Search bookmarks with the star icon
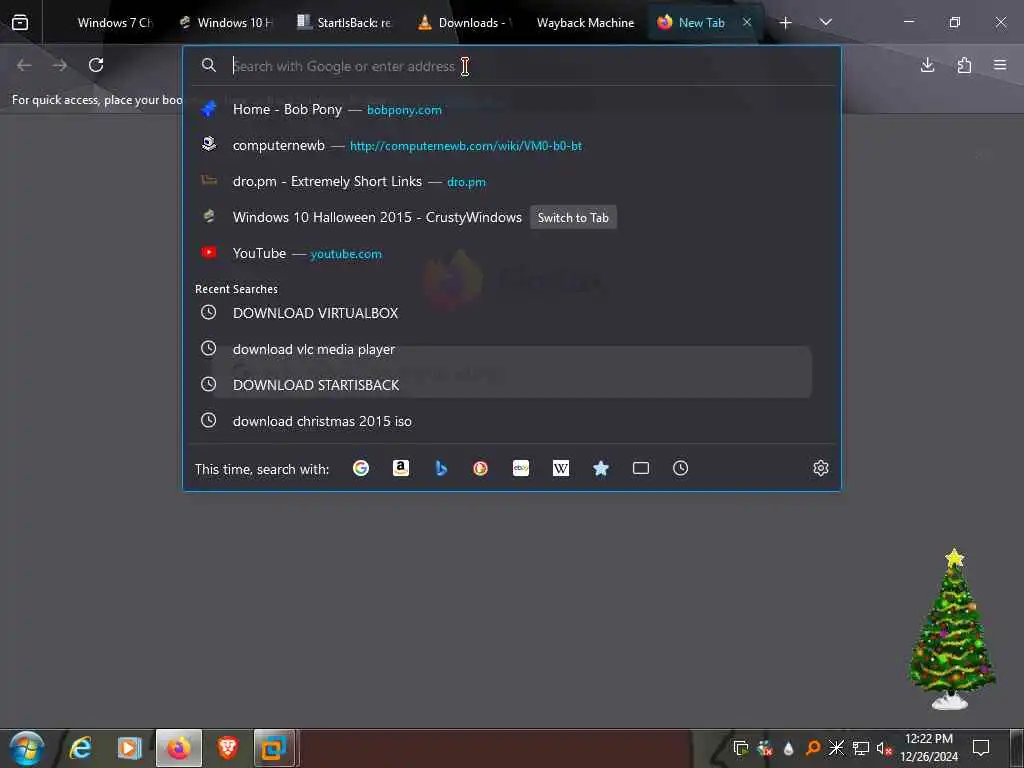Viewport: 1024px width, 768px height. (x=601, y=468)
